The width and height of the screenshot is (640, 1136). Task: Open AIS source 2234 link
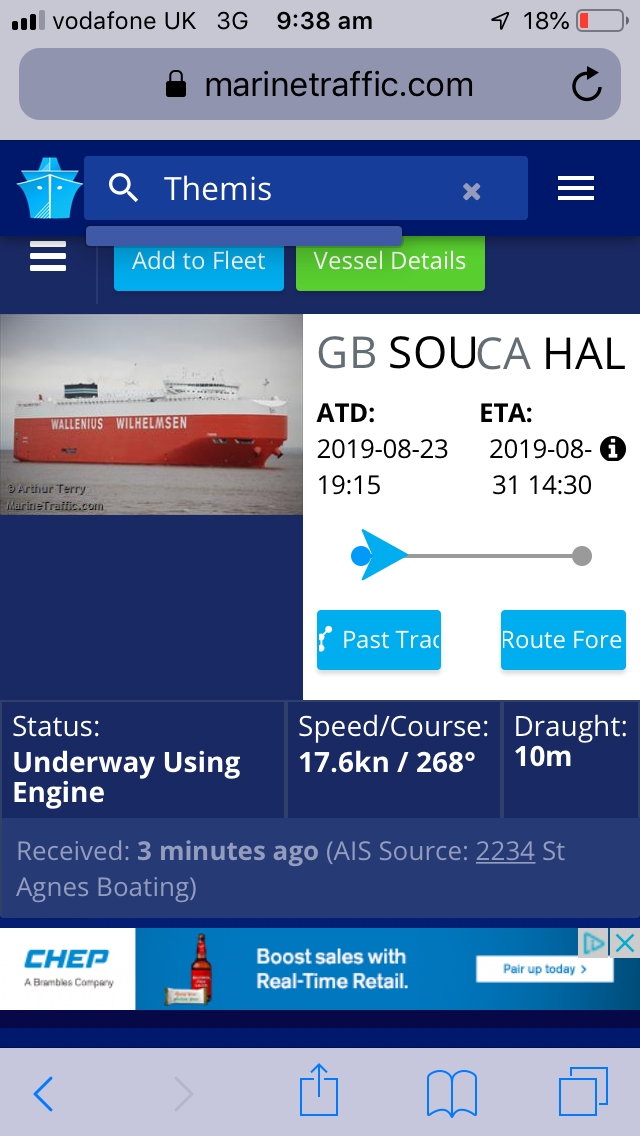pos(505,852)
